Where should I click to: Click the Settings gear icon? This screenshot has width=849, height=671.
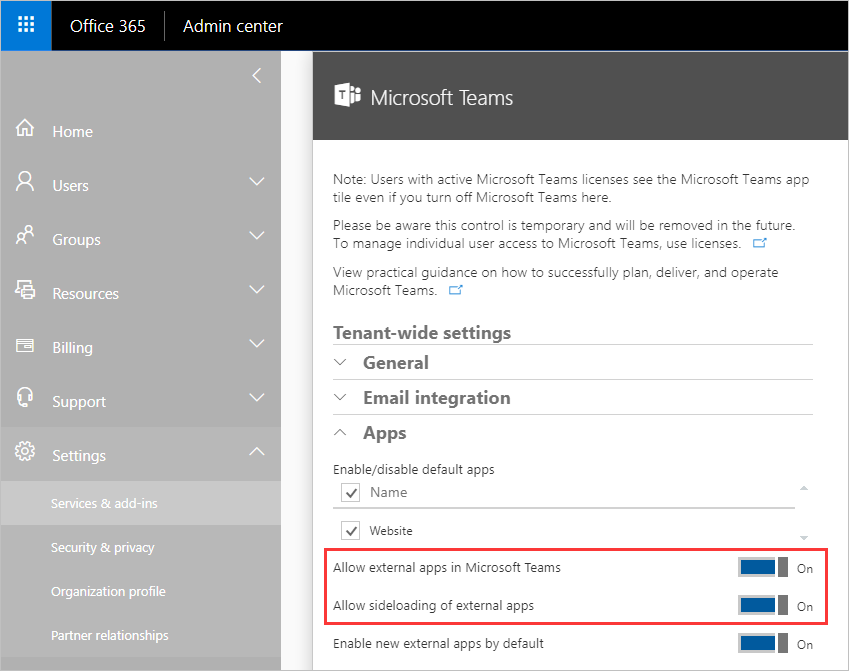(x=25, y=451)
